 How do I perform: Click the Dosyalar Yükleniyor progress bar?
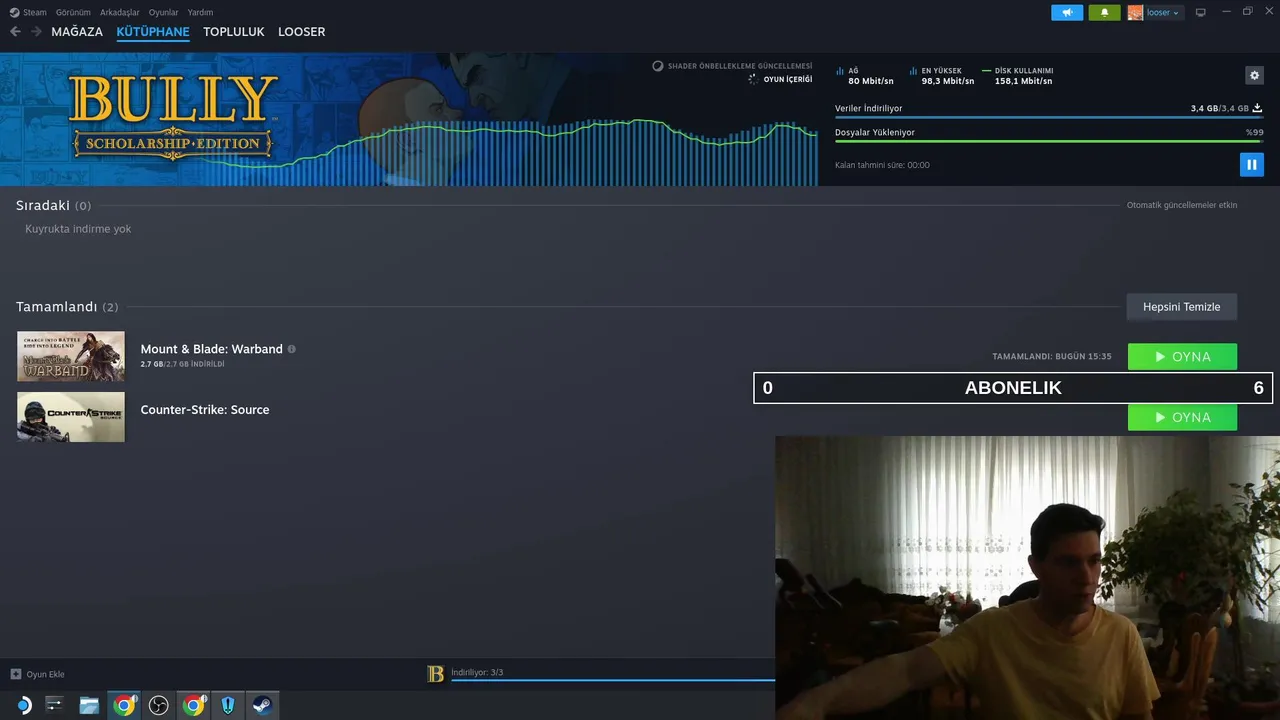click(x=1048, y=141)
